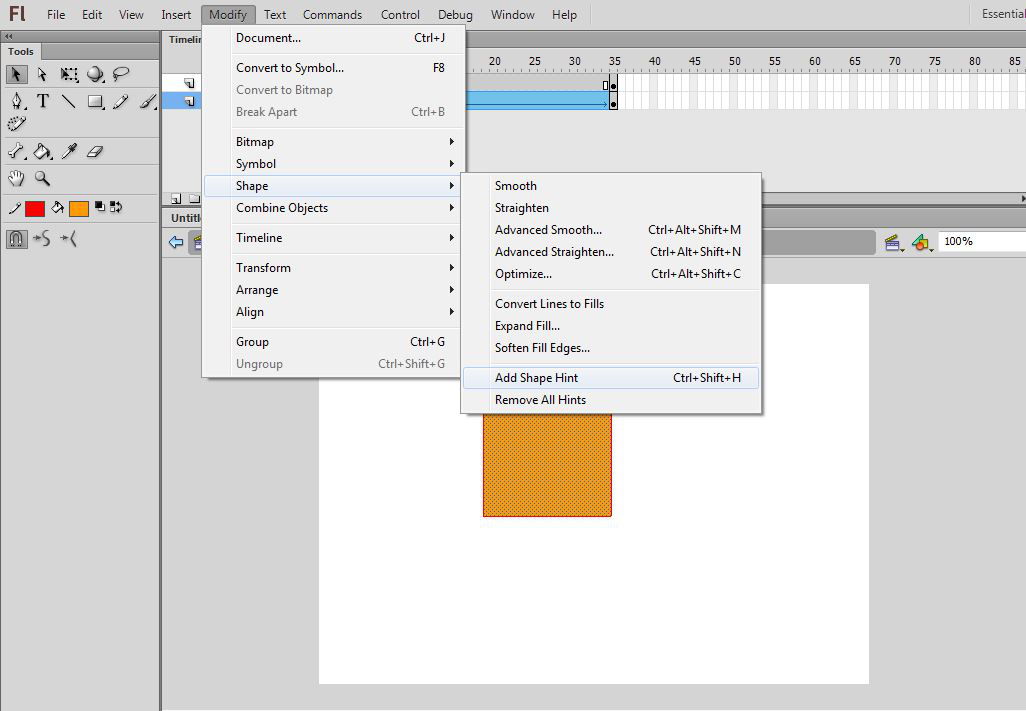Select the Selection (arrow) tool
Viewport: 1026px width, 711px height.
click(16, 74)
